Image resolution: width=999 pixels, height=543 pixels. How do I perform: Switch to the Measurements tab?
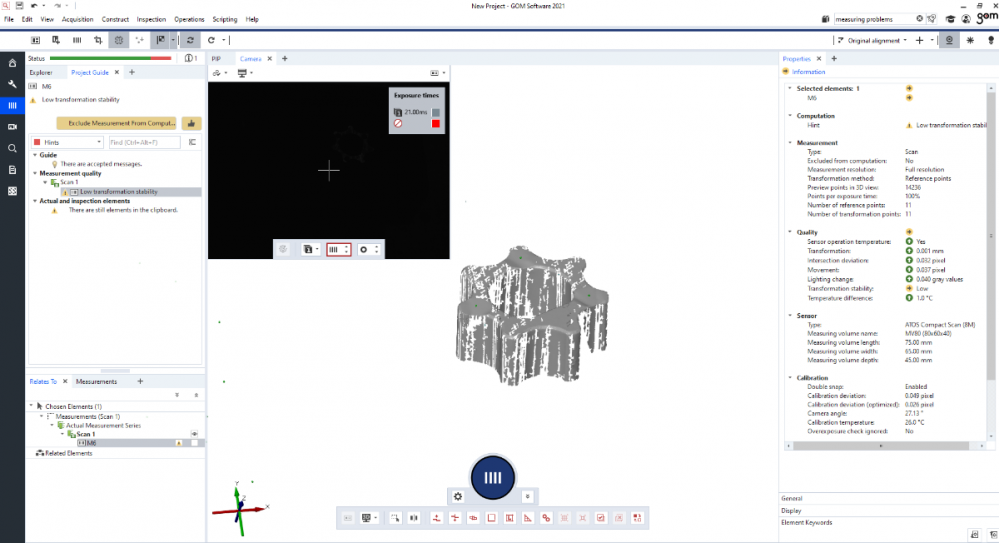point(96,382)
